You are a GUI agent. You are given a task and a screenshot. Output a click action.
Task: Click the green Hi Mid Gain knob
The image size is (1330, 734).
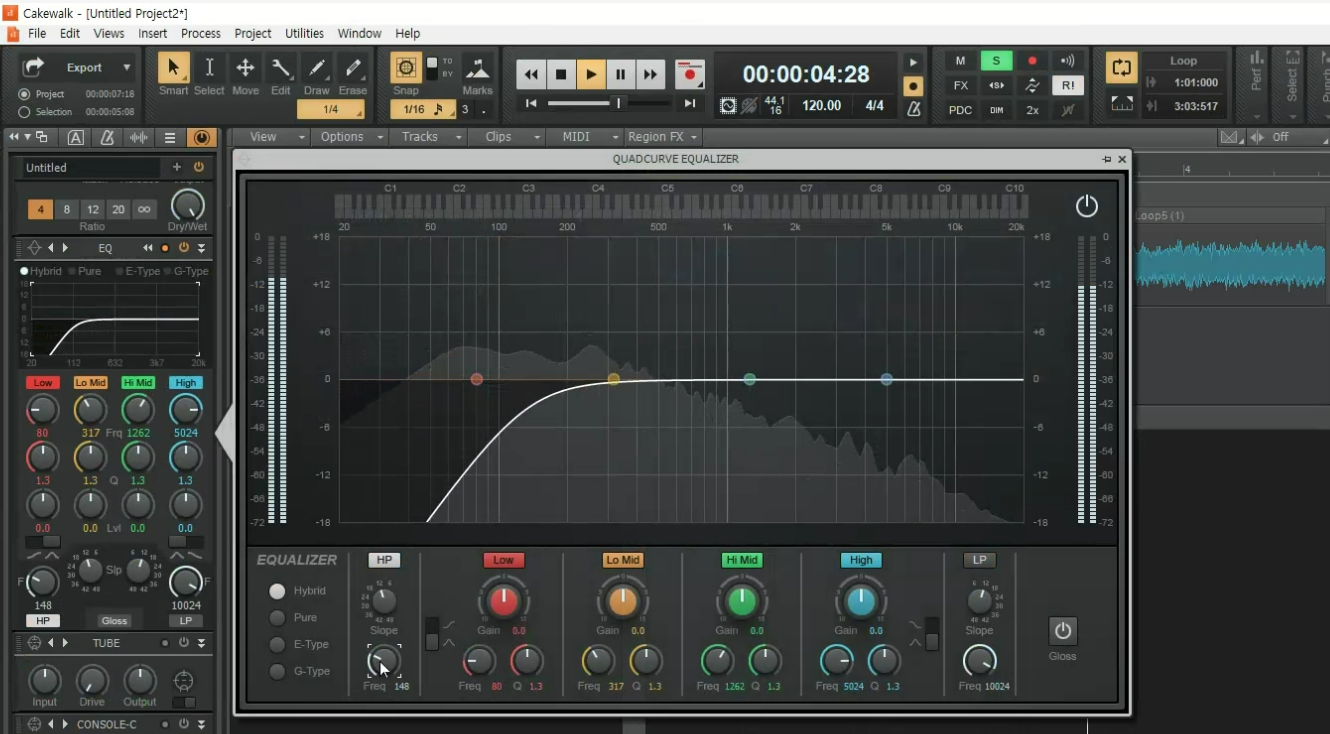coord(742,601)
